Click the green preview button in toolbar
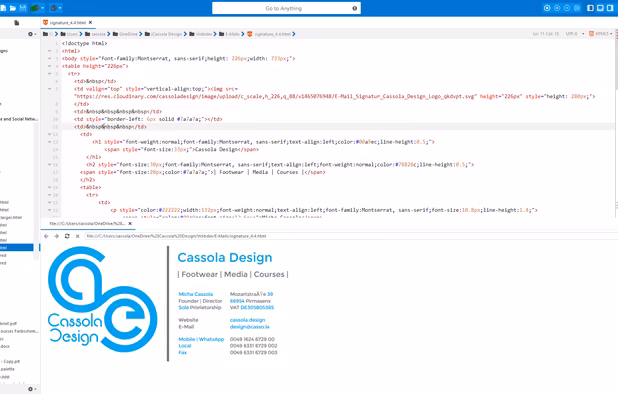The image size is (618, 394). coord(35,8)
